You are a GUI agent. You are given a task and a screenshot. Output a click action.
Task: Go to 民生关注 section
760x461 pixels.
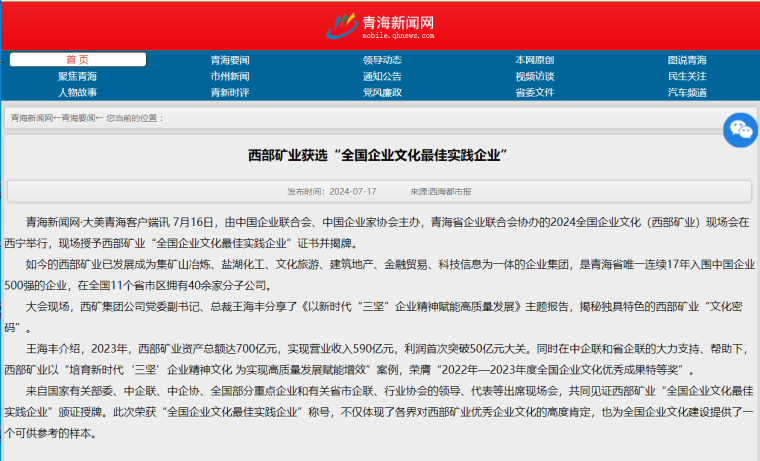[687, 76]
